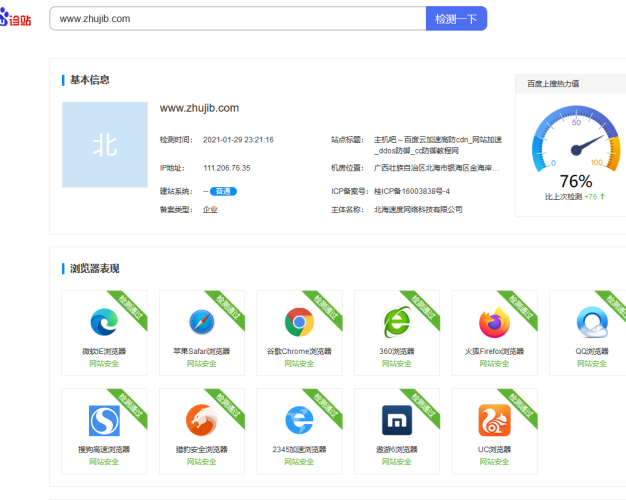The width and height of the screenshot is (626, 500).
Task: Select the Apple Safari browser icon
Action: (202, 322)
